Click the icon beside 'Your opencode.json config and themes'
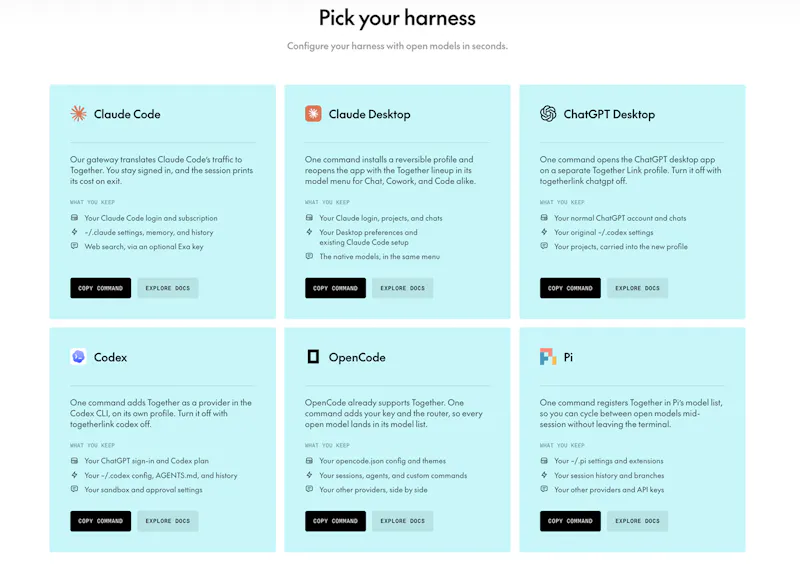The height and width of the screenshot is (586, 800). coord(309,461)
